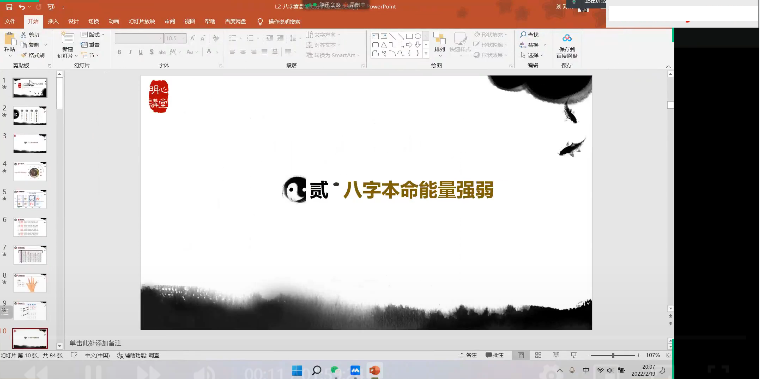
Task: Click the Format Painter brush icon
Action: tap(23, 55)
